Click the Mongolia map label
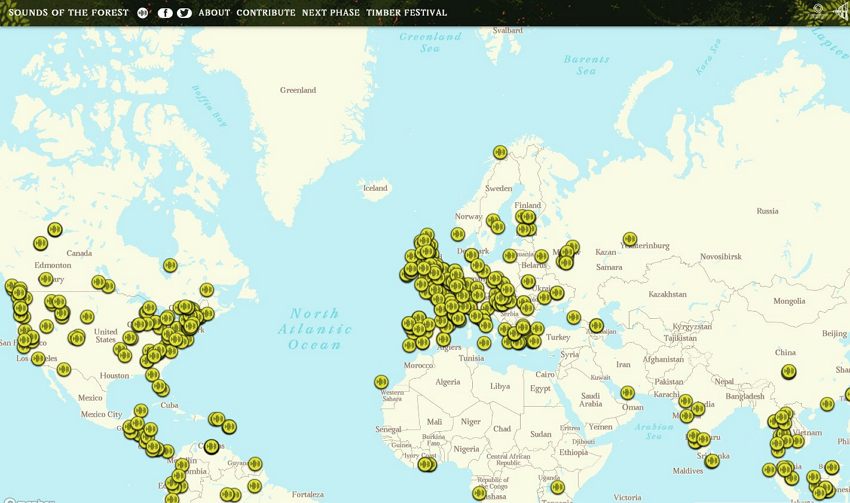This screenshot has width=850, height=503. coord(789,301)
